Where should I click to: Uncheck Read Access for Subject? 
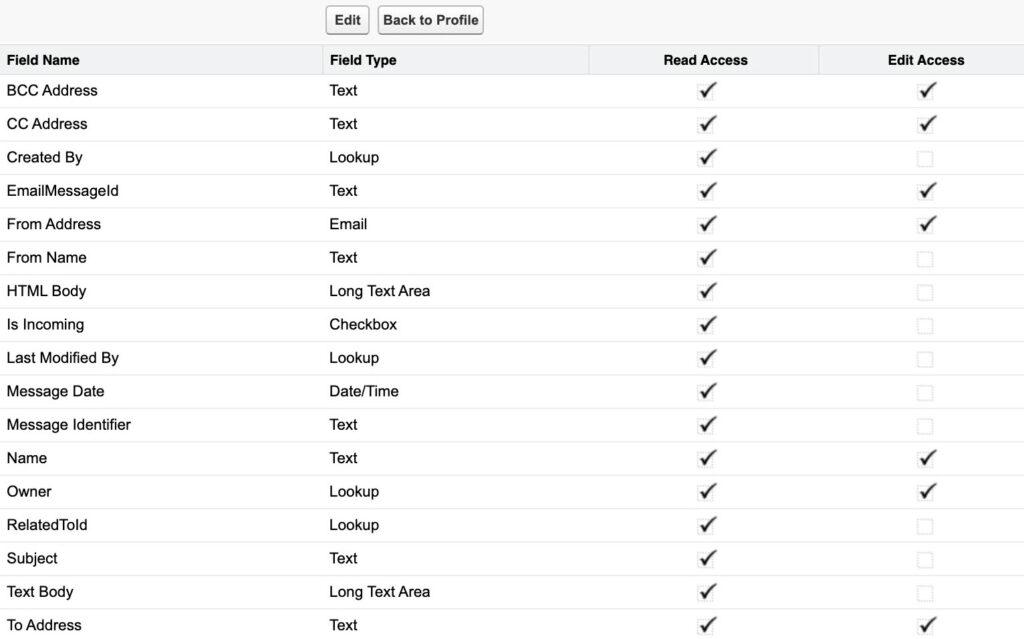[x=706, y=558]
